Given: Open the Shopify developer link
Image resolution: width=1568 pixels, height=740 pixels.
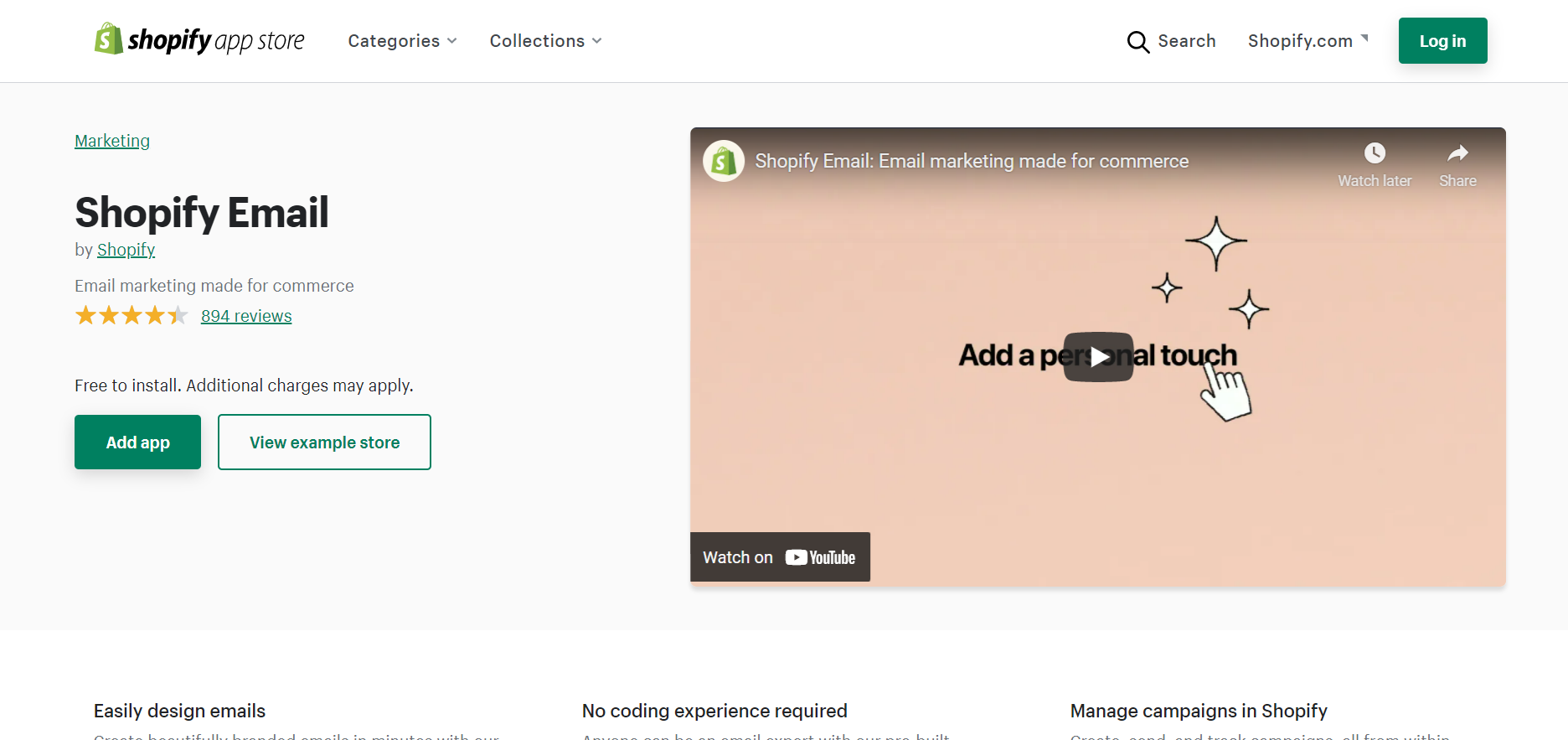Looking at the screenshot, I should [x=126, y=250].
